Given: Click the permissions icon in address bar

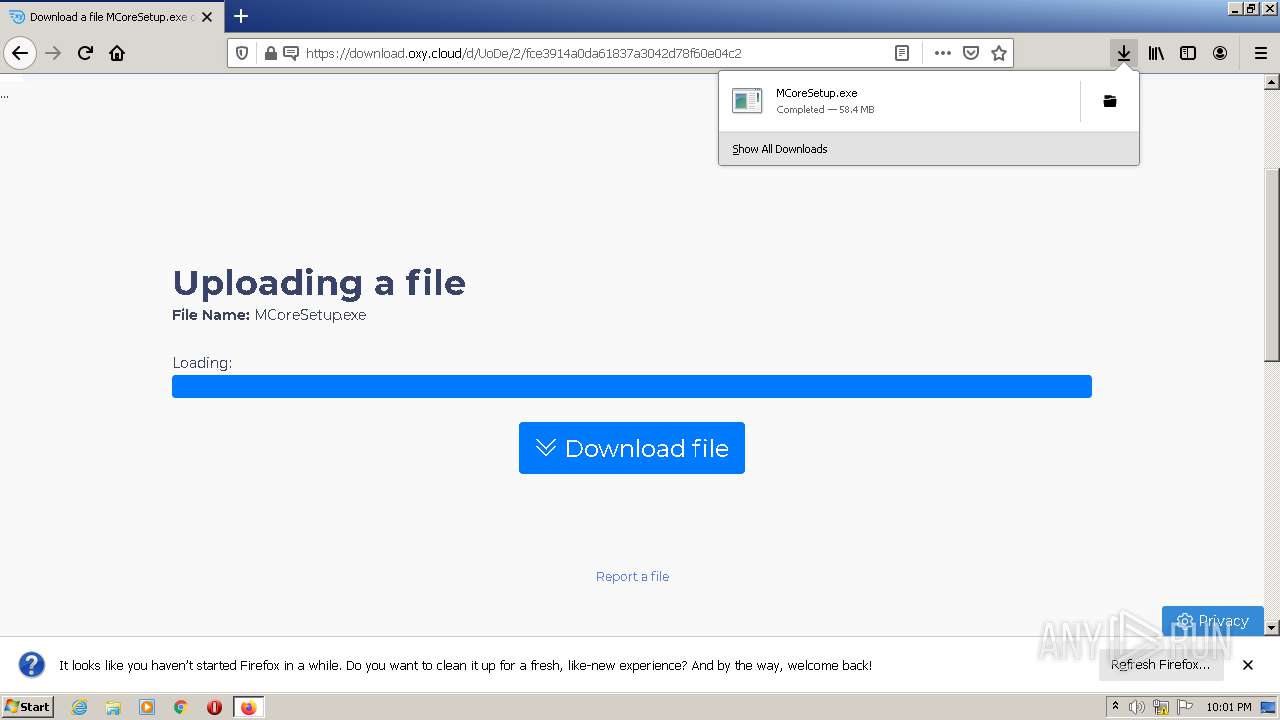Looking at the screenshot, I should pyautogui.click(x=291, y=53).
